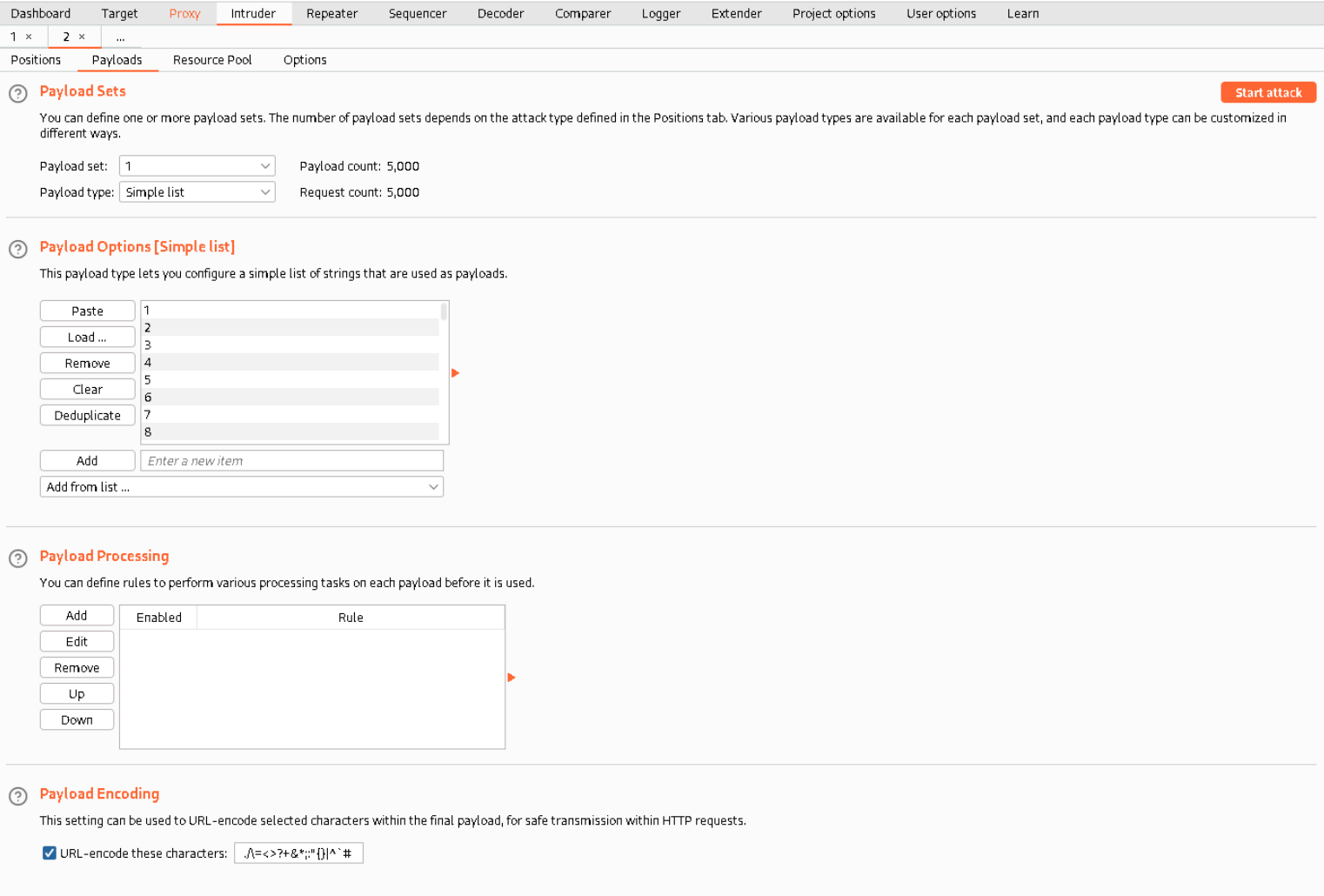Open the Resource Pool sub-tab
Image resolution: width=1324 pixels, height=896 pixels.
[212, 60]
